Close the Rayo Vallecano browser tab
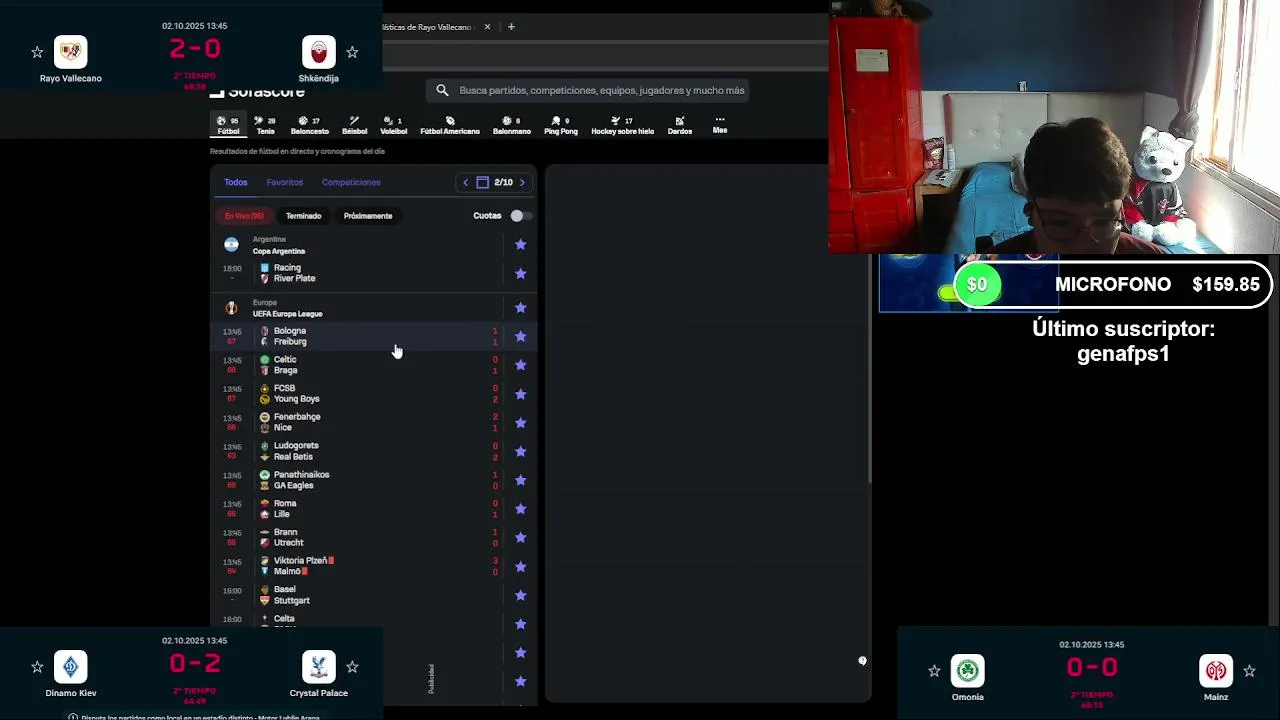Image resolution: width=1280 pixels, height=720 pixels. 487,27
